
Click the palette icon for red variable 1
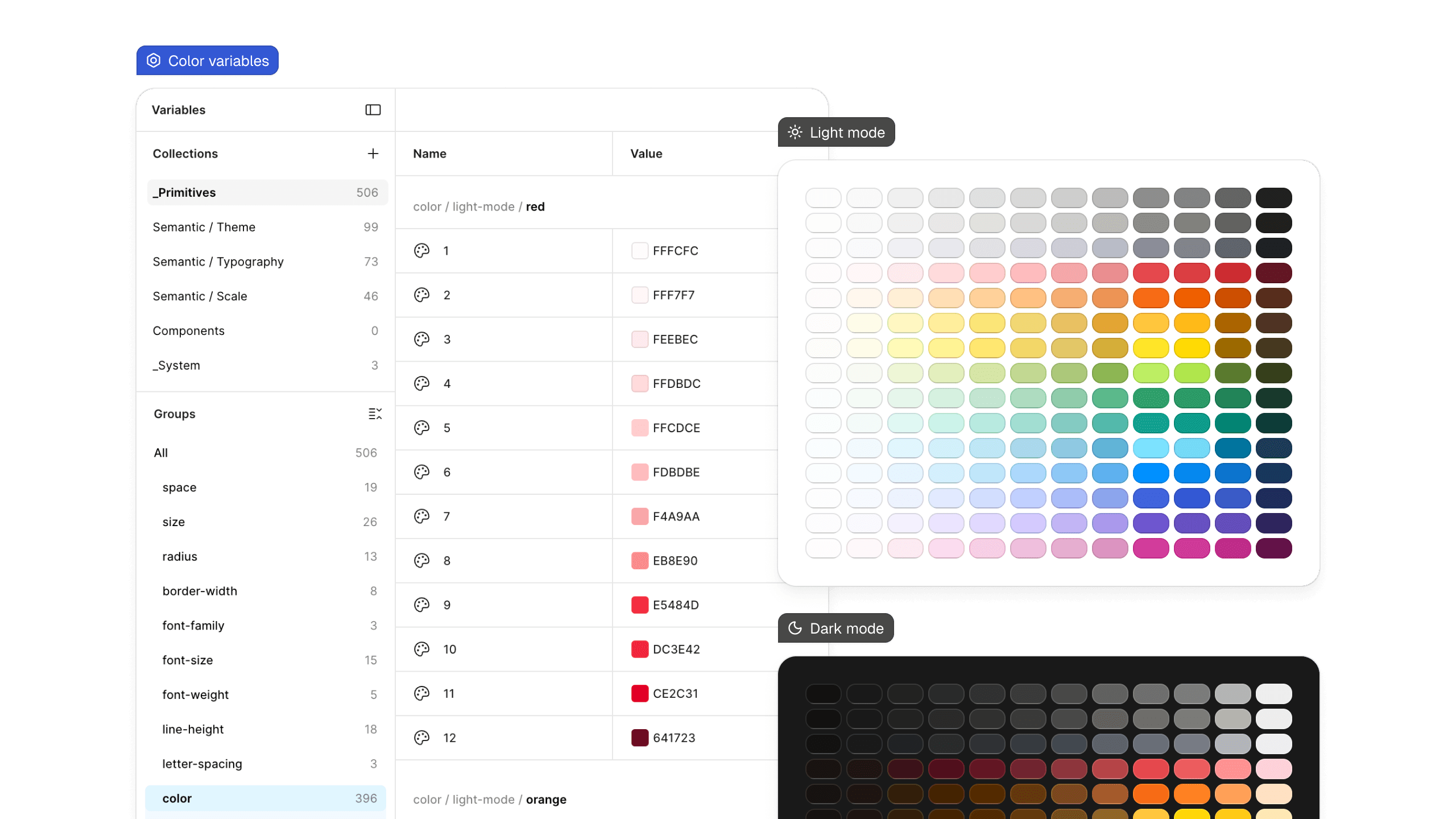(422, 251)
